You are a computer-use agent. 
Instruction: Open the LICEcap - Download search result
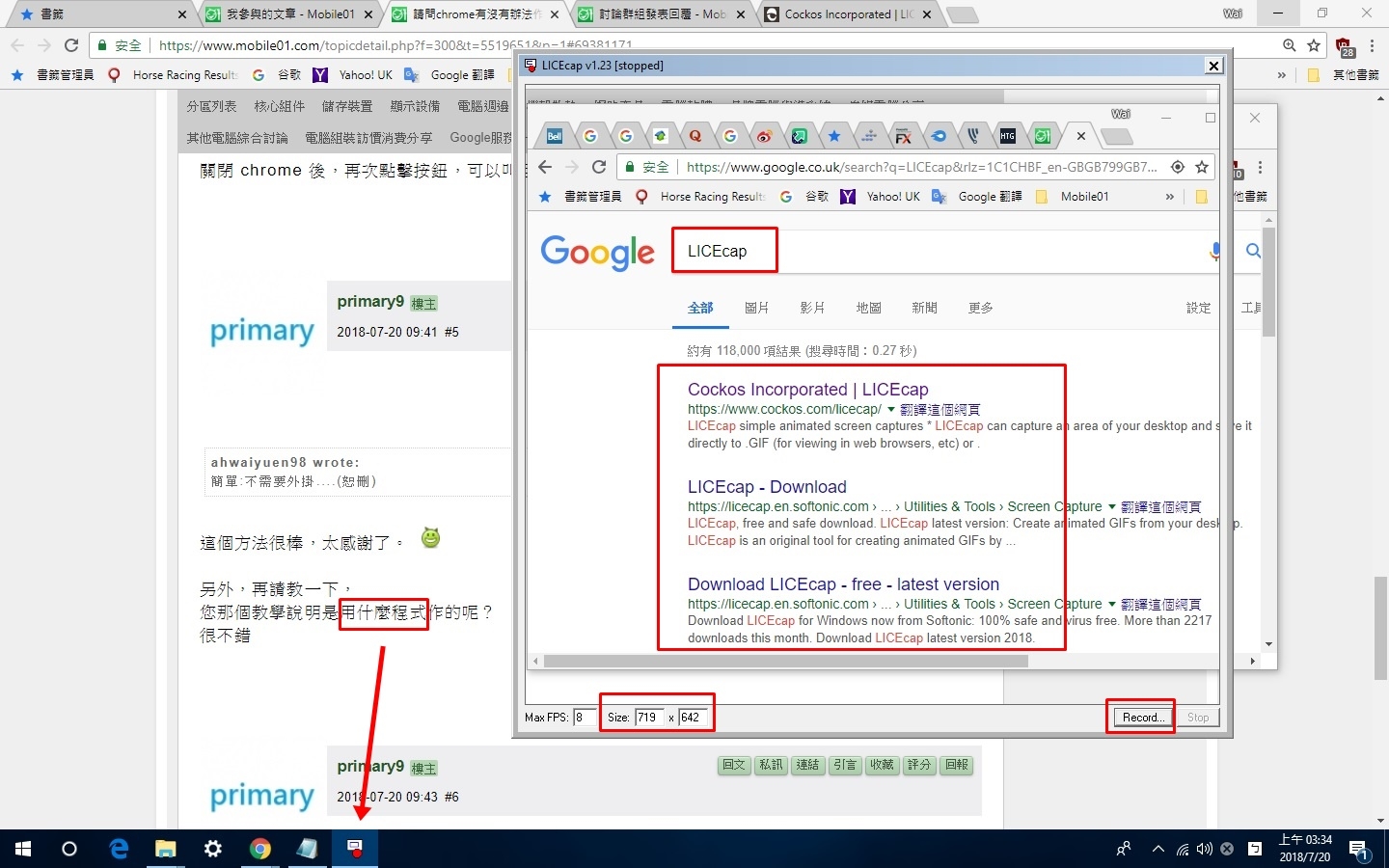point(767,487)
